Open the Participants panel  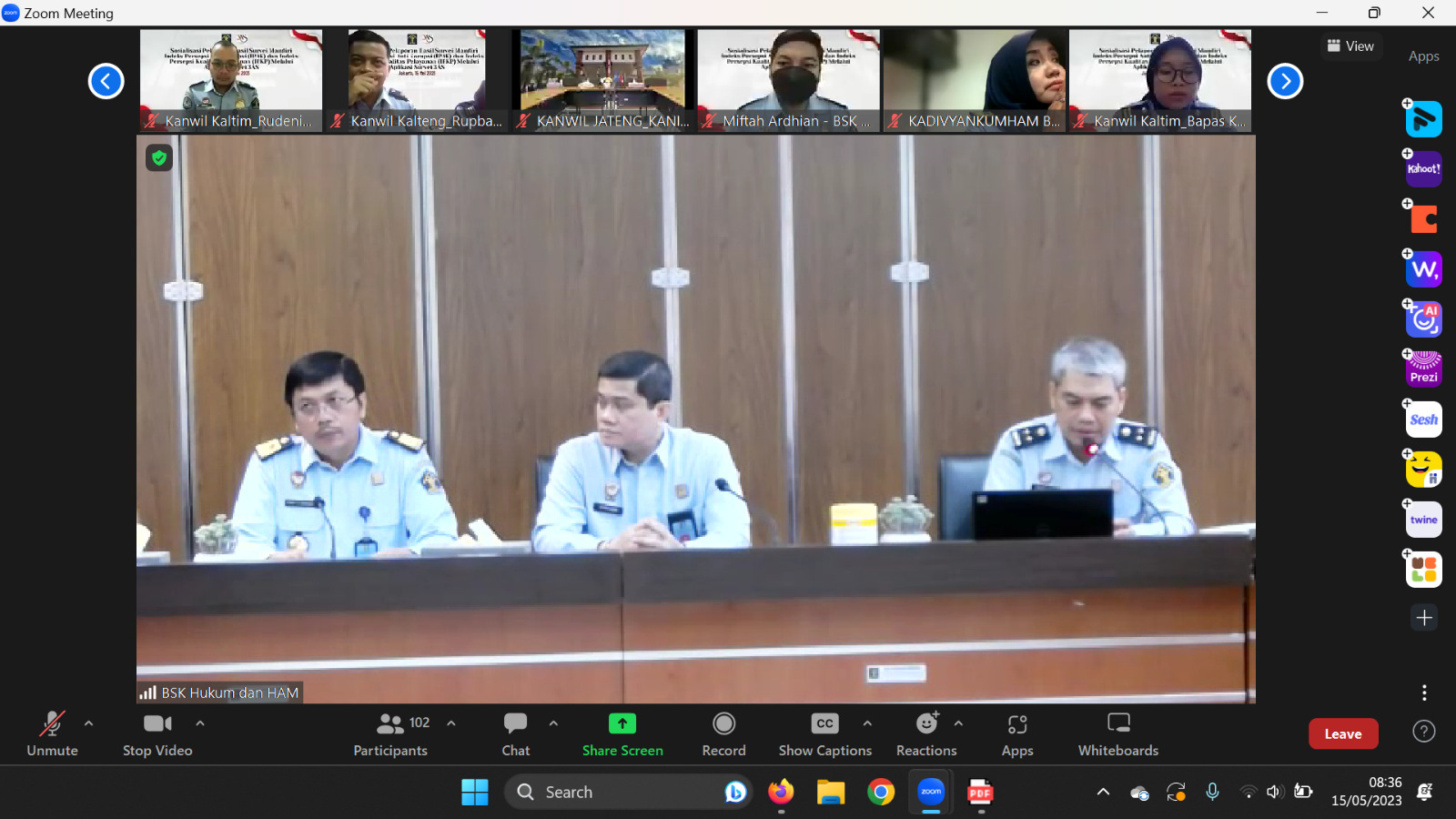pyautogui.click(x=390, y=733)
